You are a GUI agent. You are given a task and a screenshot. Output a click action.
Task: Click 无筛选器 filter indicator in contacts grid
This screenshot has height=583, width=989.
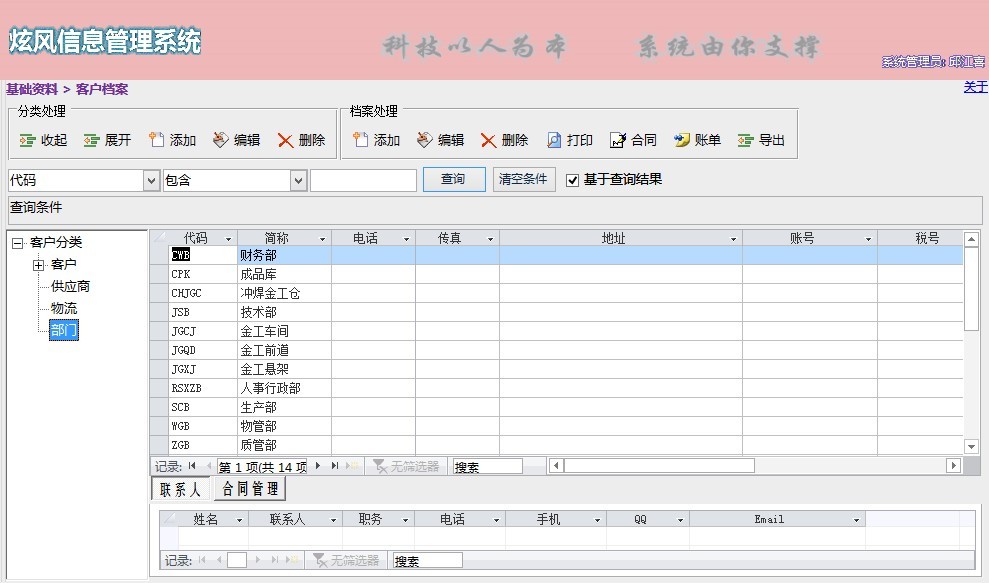click(346, 560)
